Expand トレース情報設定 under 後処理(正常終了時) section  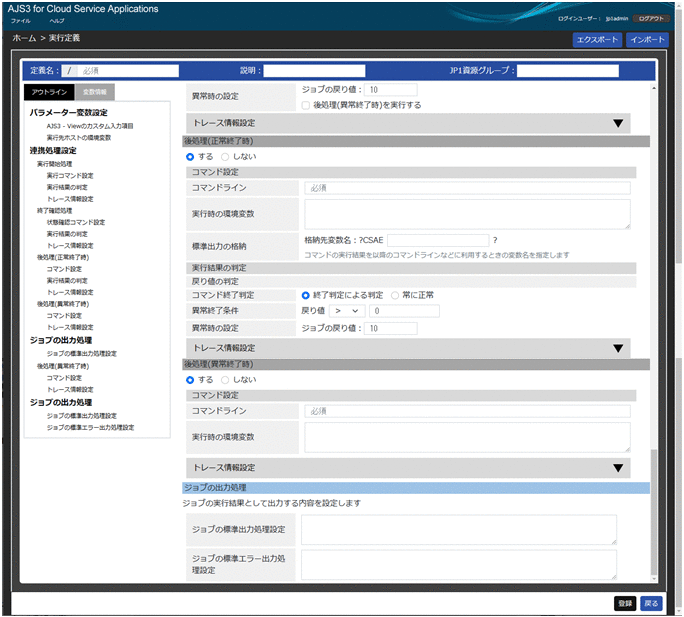click(618, 347)
